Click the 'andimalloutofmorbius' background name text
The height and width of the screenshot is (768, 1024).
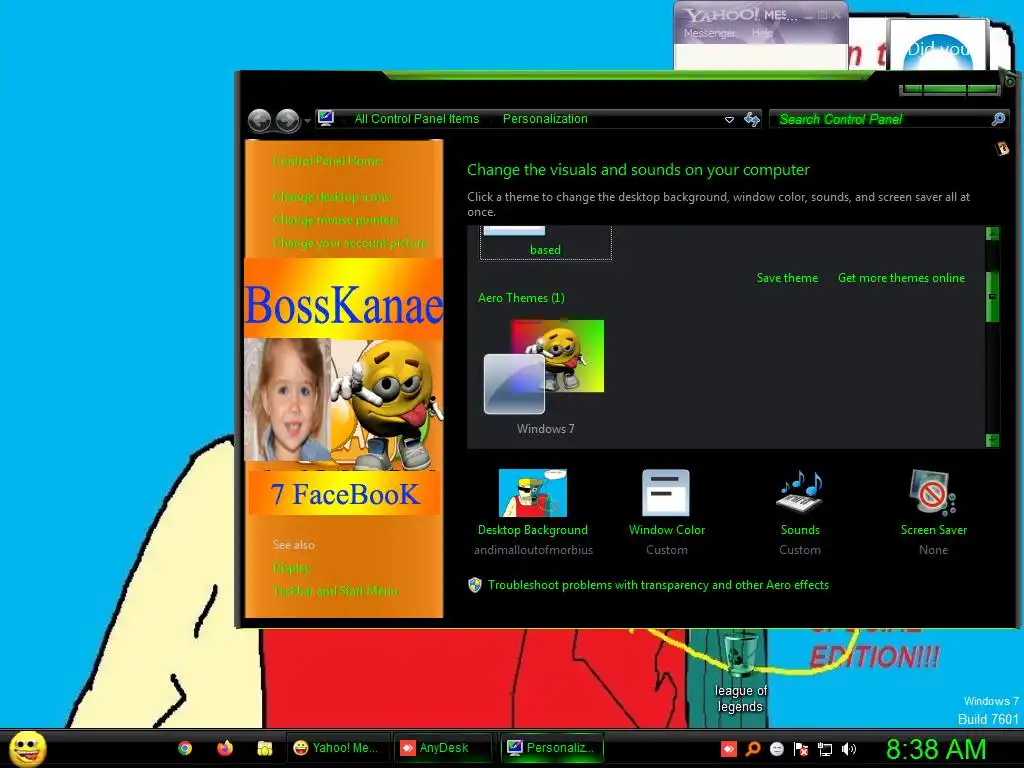click(x=534, y=550)
